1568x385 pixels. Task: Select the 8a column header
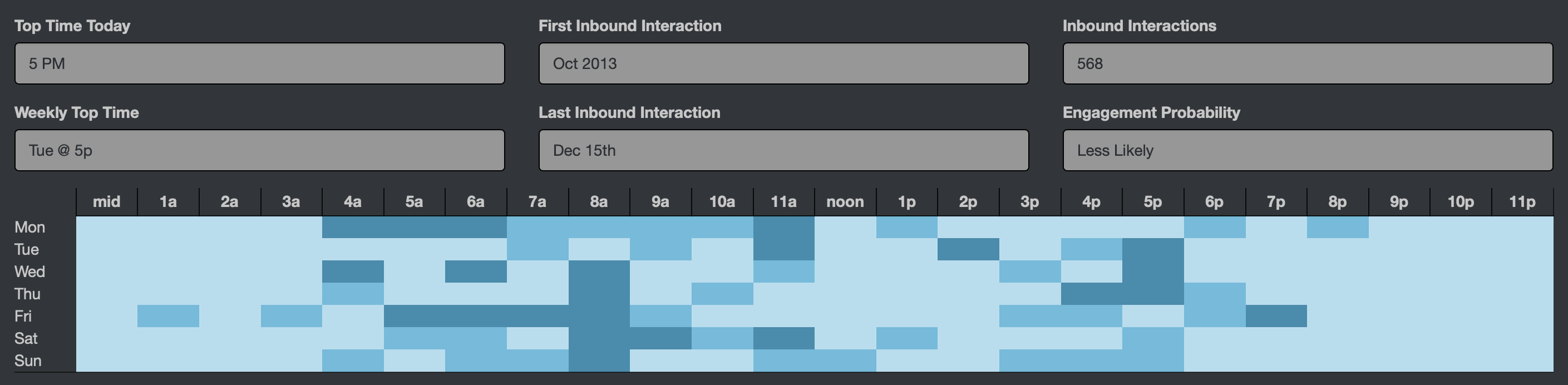point(599,202)
